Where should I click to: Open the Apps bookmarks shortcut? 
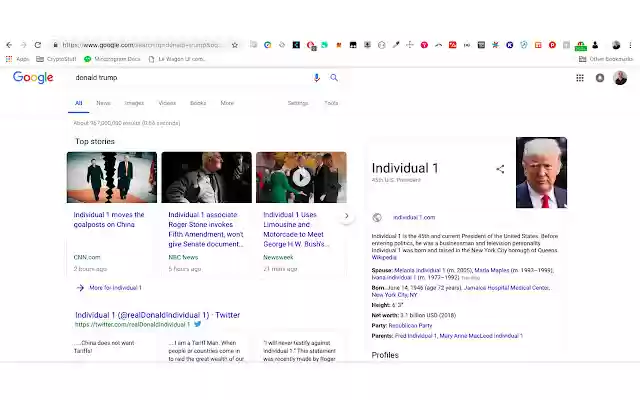[x=17, y=59]
